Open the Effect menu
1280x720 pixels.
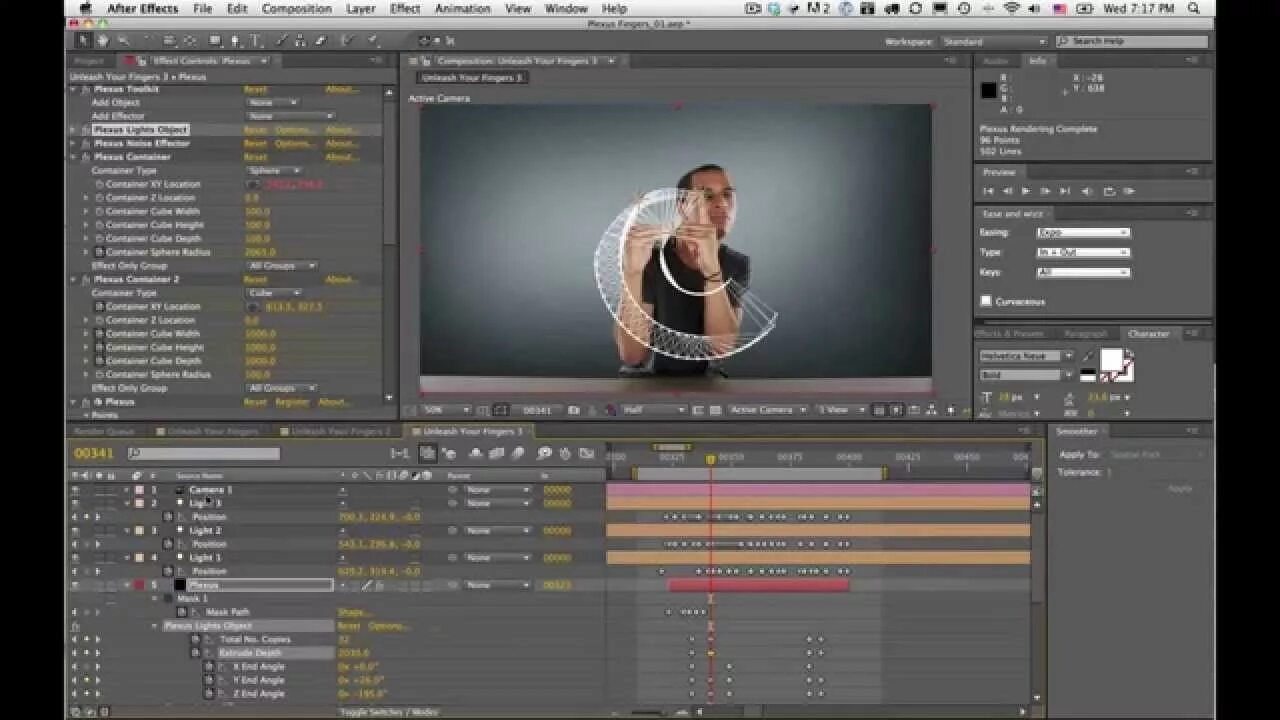(405, 8)
